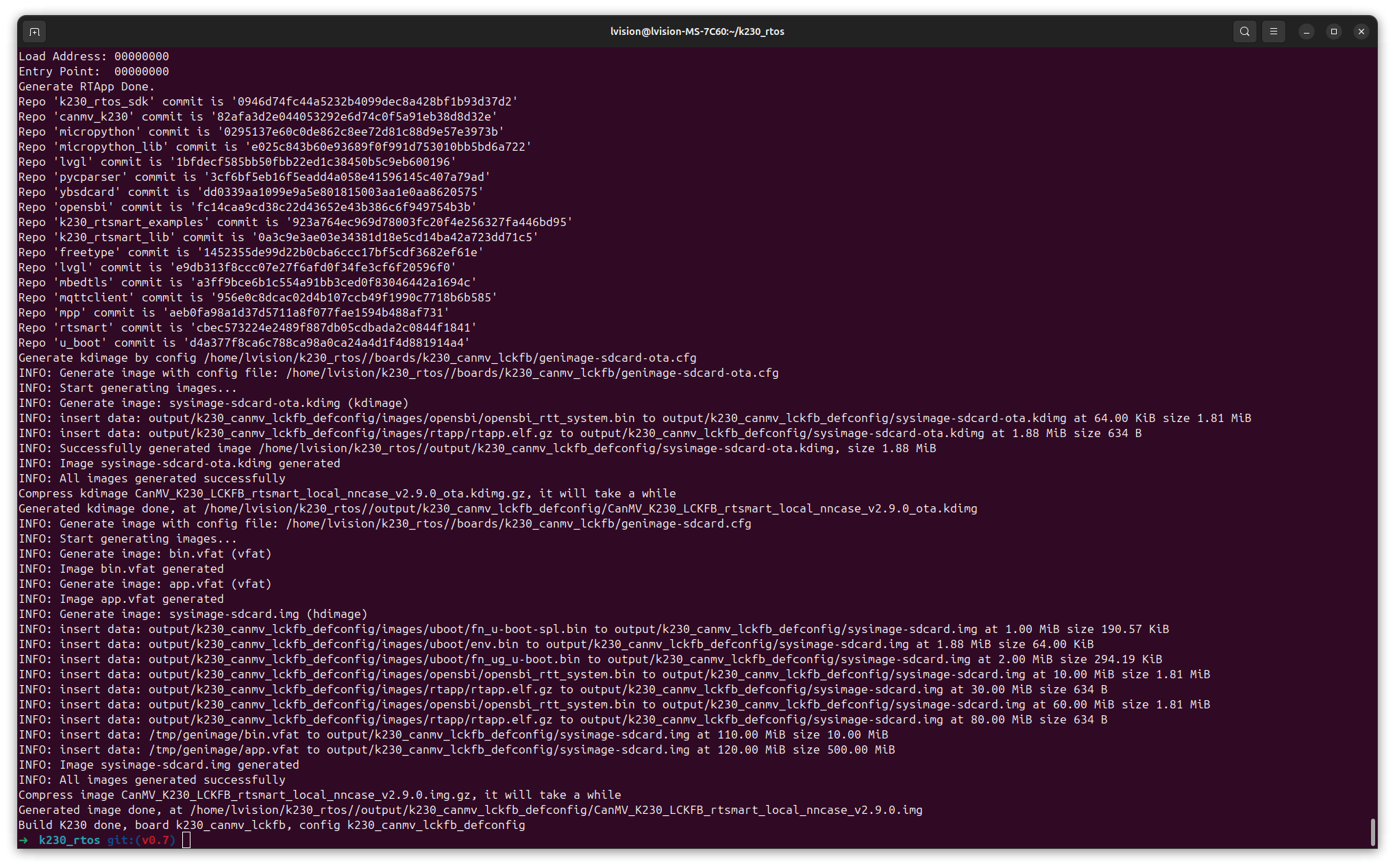Screen dimensions: 1395x868
Task: Click the k230_rtos_sdk commit hash
Action: coord(374,101)
